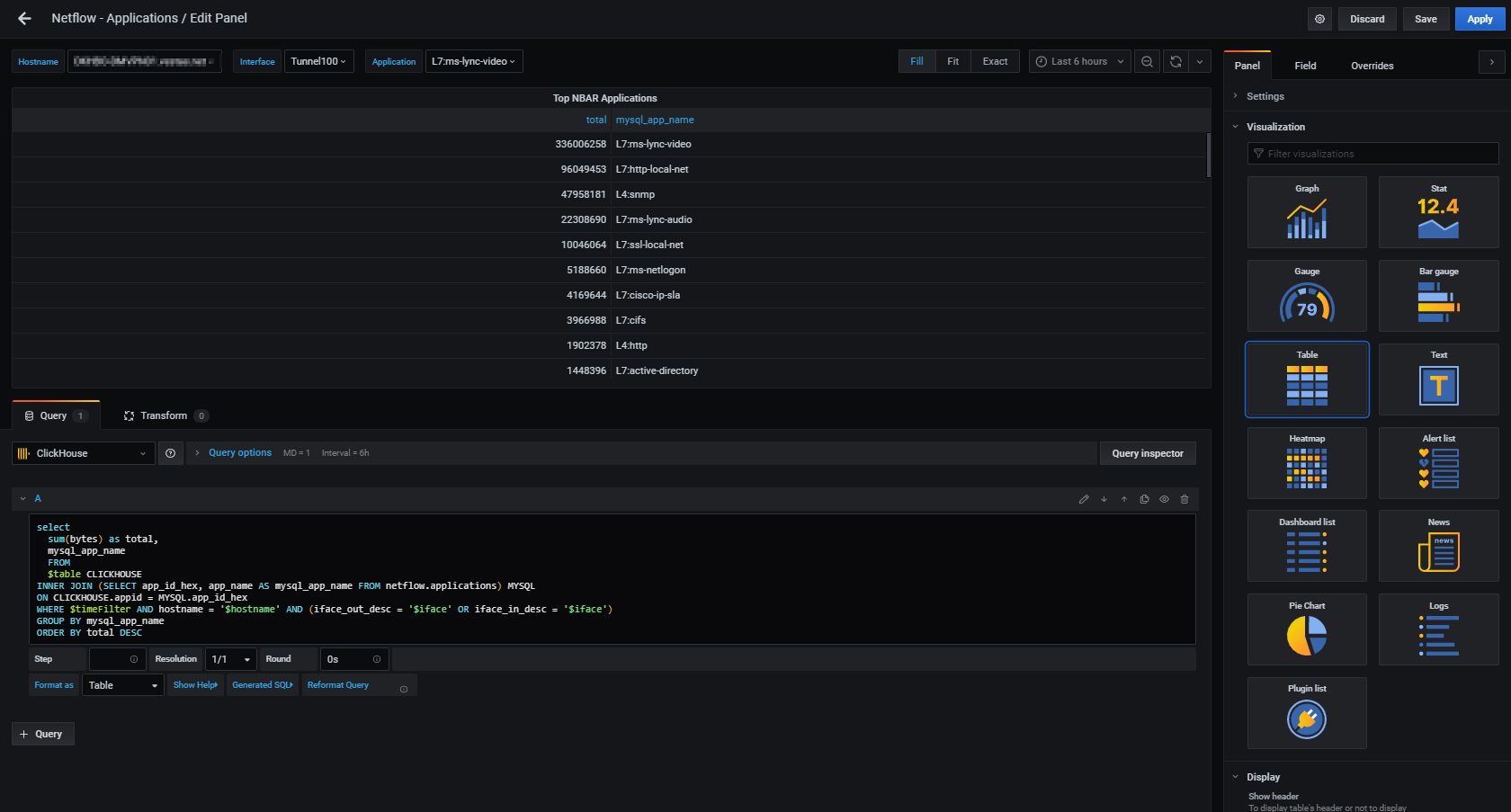
Task: Click the Reformat Query link
Action: (x=337, y=684)
